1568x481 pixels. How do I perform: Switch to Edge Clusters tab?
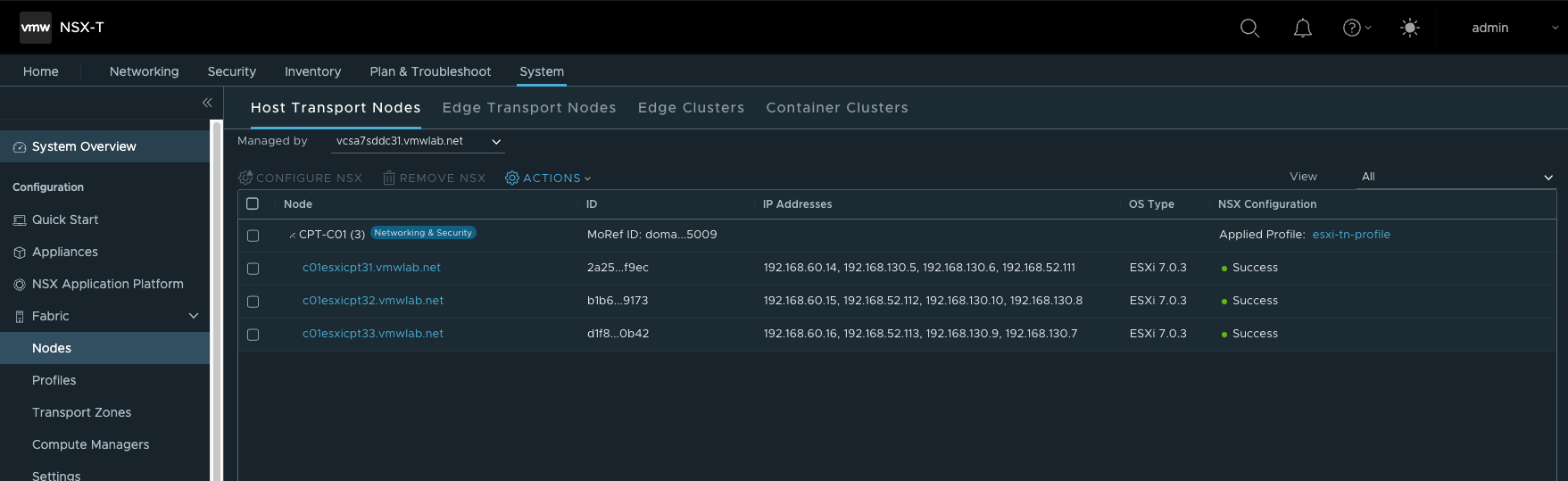[x=691, y=108]
